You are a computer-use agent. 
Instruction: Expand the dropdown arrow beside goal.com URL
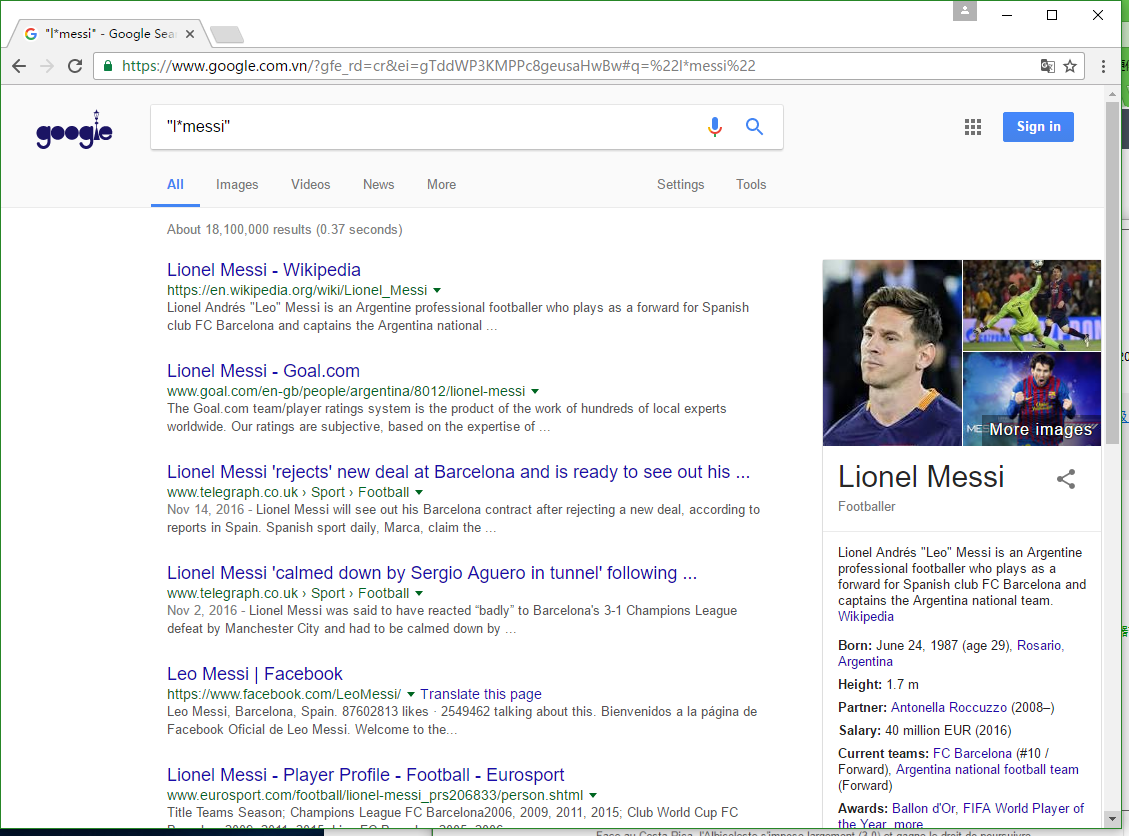pyautogui.click(x=535, y=392)
